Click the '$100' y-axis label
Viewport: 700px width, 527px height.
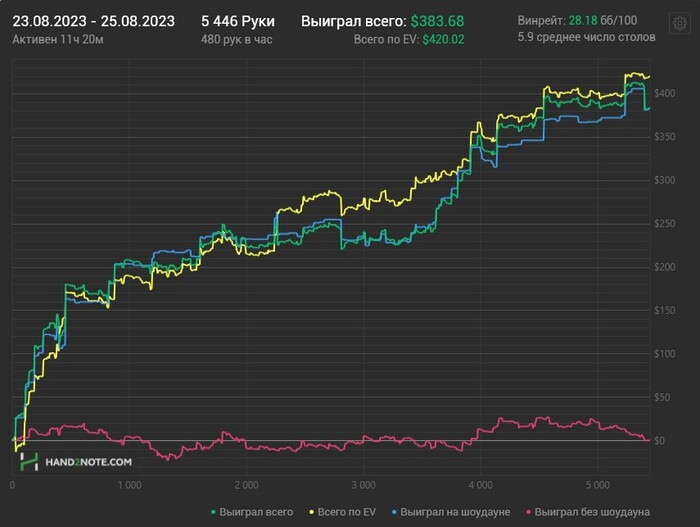click(664, 353)
